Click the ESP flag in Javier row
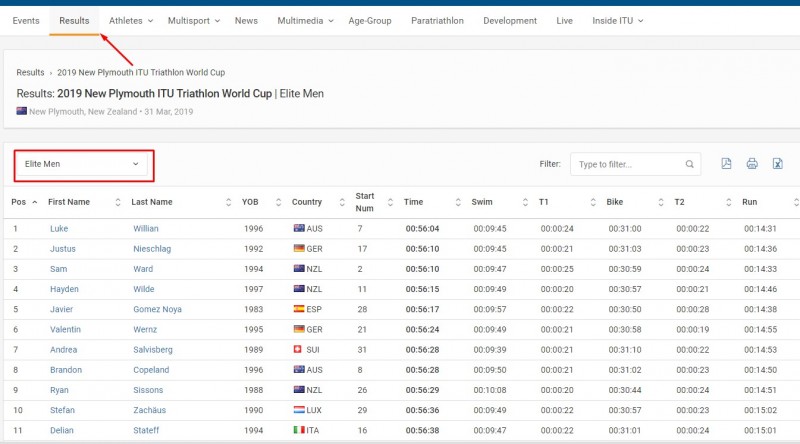Screen dimensions: 800x444 click(299, 309)
